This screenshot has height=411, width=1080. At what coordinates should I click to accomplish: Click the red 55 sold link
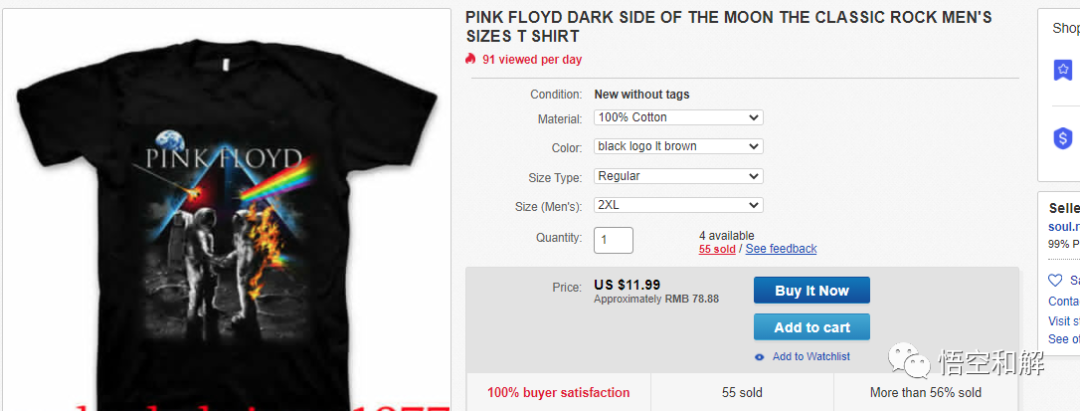[x=717, y=249]
